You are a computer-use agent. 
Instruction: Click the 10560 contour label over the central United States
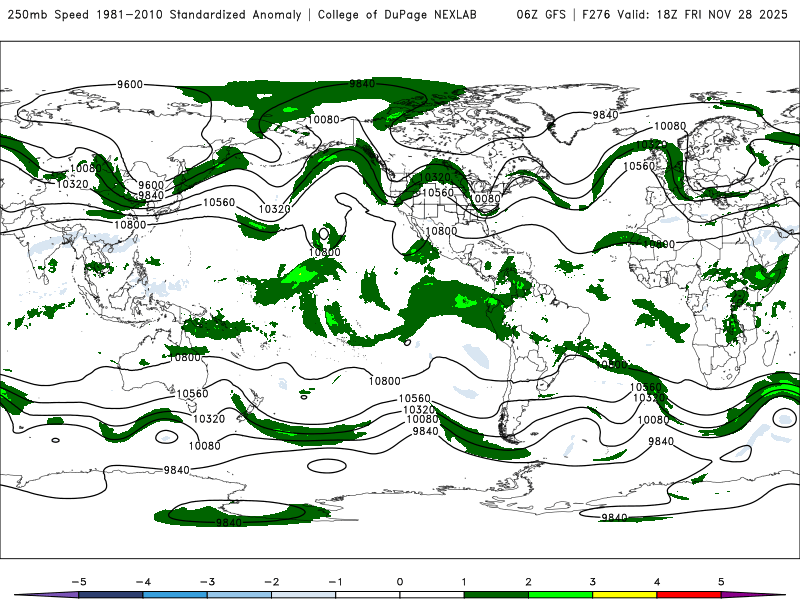(x=438, y=192)
